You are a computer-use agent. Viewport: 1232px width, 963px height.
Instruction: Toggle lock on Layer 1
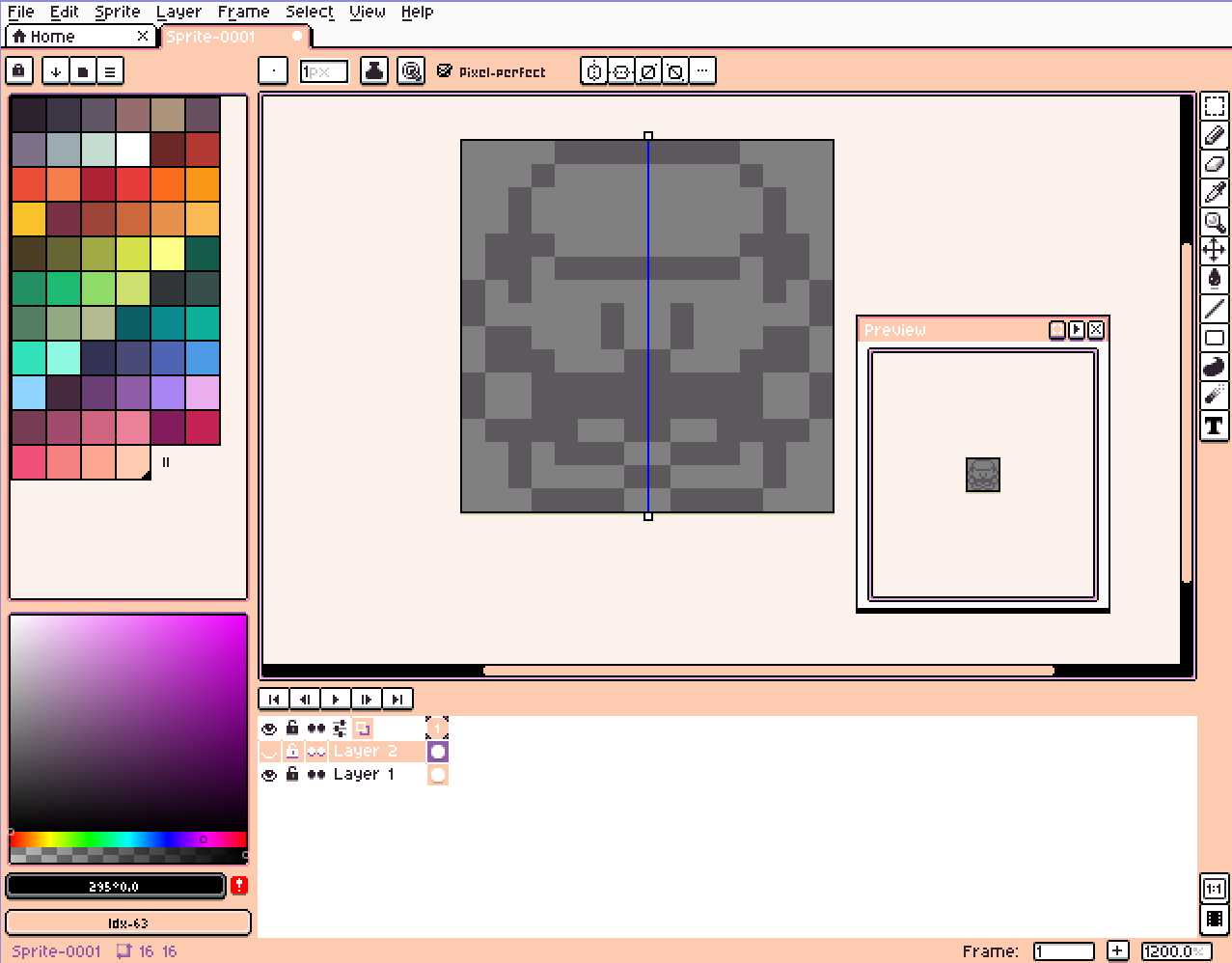click(292, 775)
